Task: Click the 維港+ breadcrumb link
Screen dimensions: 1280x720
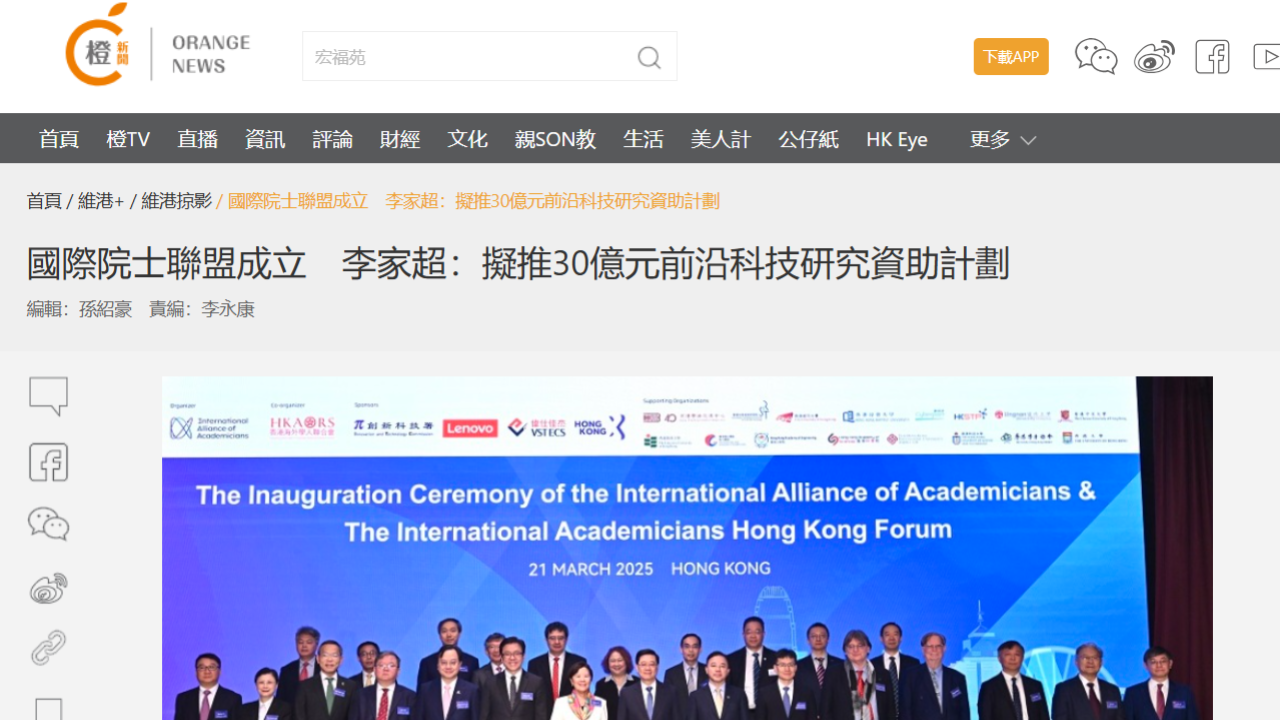Action: pyautogui.click(x=101, y=201)
